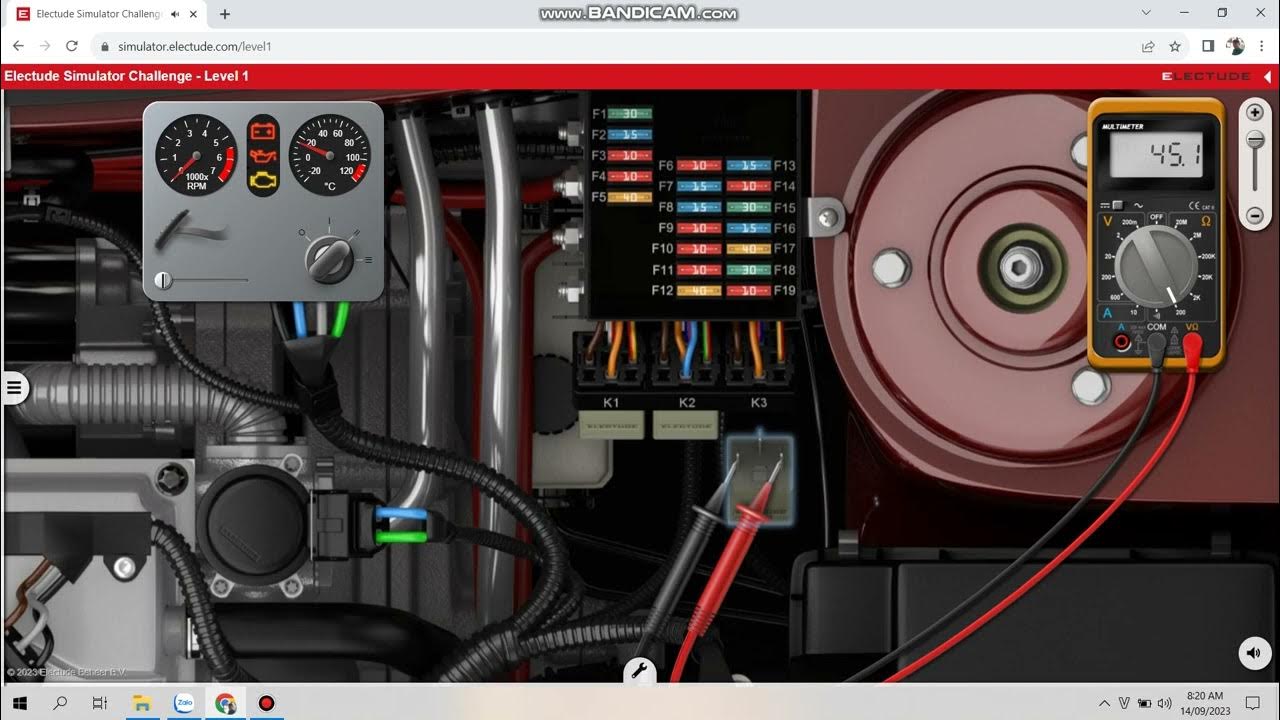The height and width of the screenshot is (720, 1280).
Task: Select fuse F13 rated 15
Action: coord(748,166)
